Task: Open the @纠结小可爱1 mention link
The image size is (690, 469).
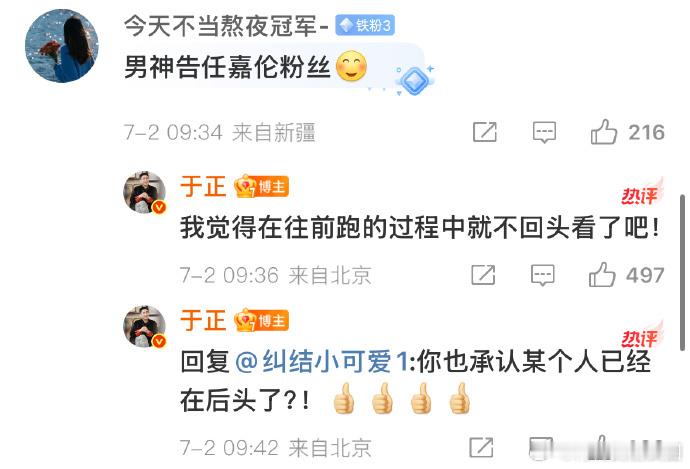Action: click(x=323, y=362)
